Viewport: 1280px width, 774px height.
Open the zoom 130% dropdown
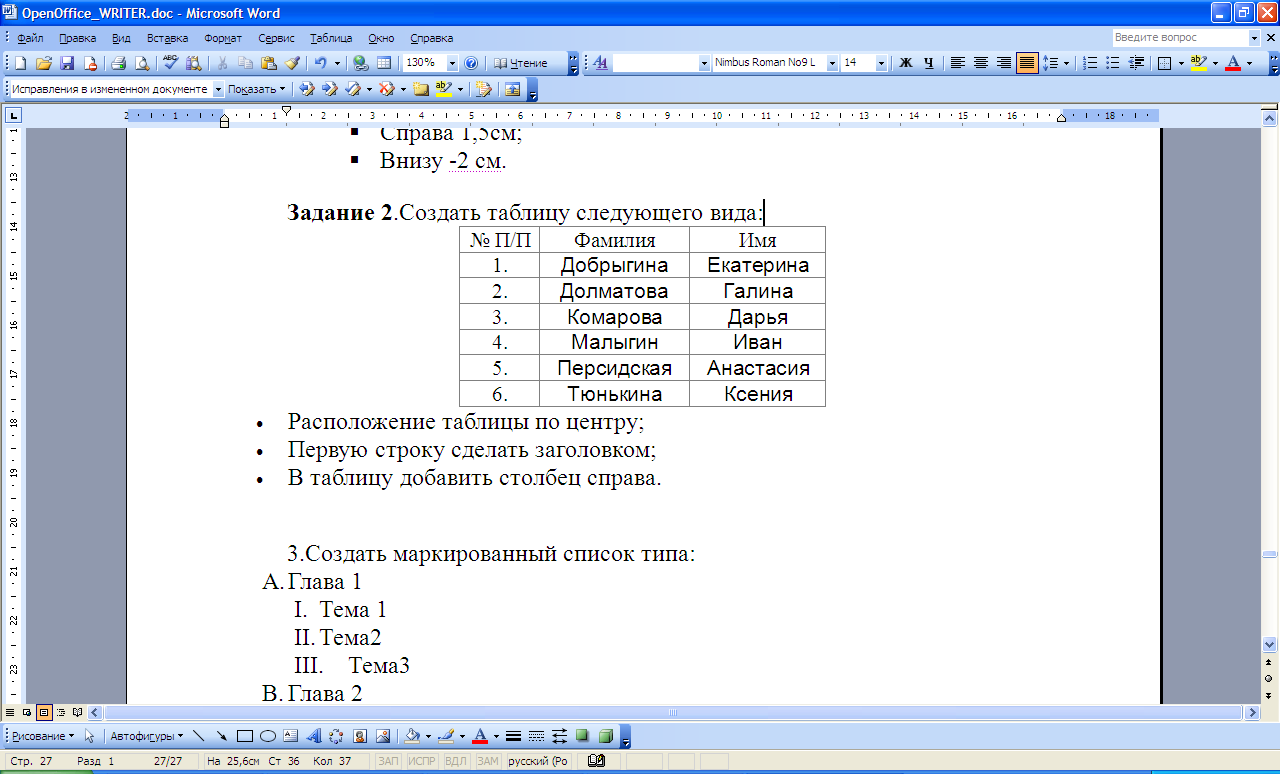pyautogui.click(x=452, y=63)
